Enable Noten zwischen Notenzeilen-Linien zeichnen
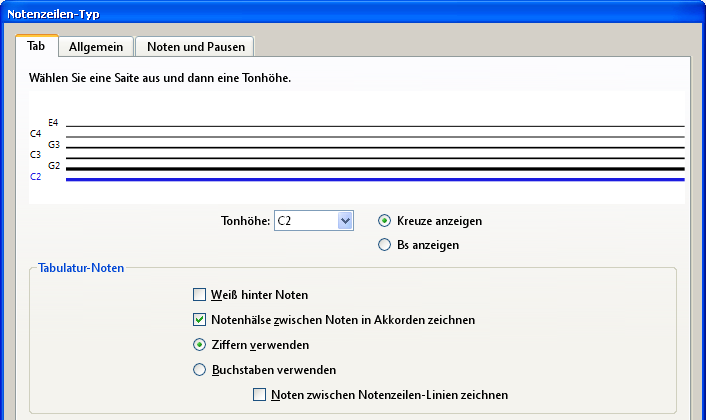The height and width of the screenshot is (420, 720). [259, 395]
